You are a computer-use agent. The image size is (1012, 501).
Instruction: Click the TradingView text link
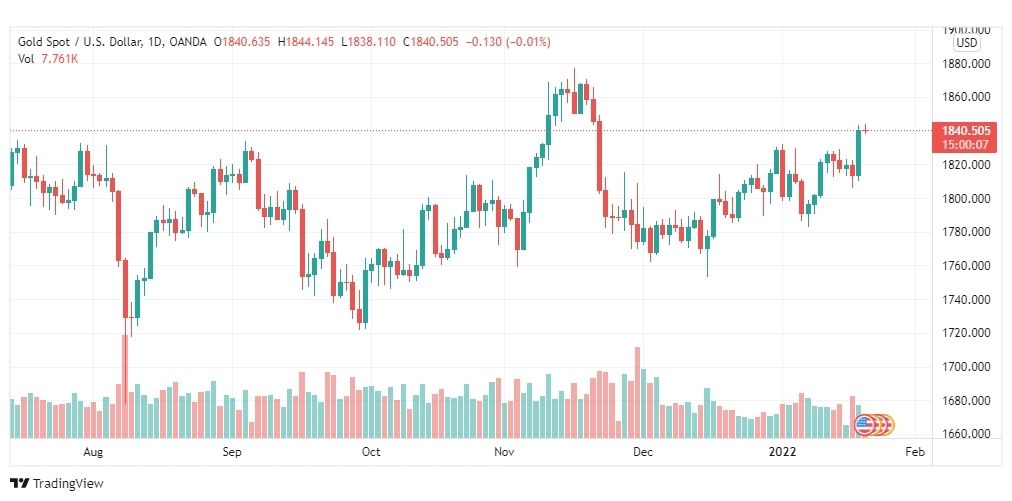click(68, 484)
